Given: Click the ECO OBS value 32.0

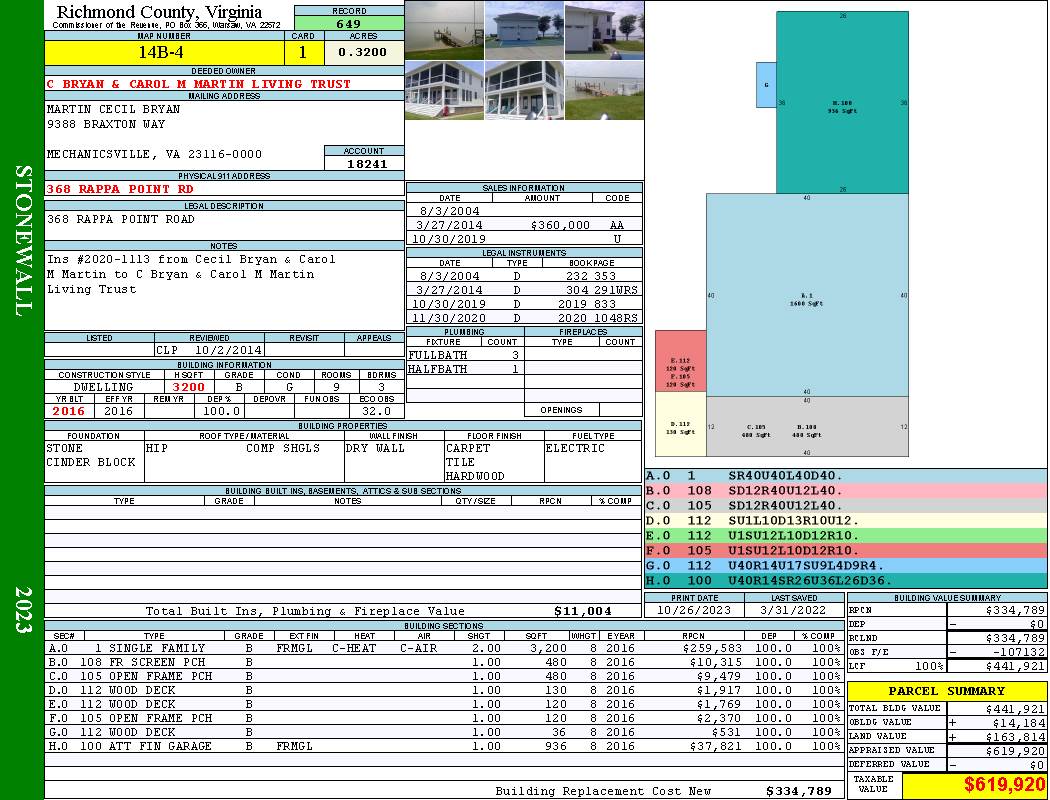Looking at the screenshot, I should click(x=376, y=411).
